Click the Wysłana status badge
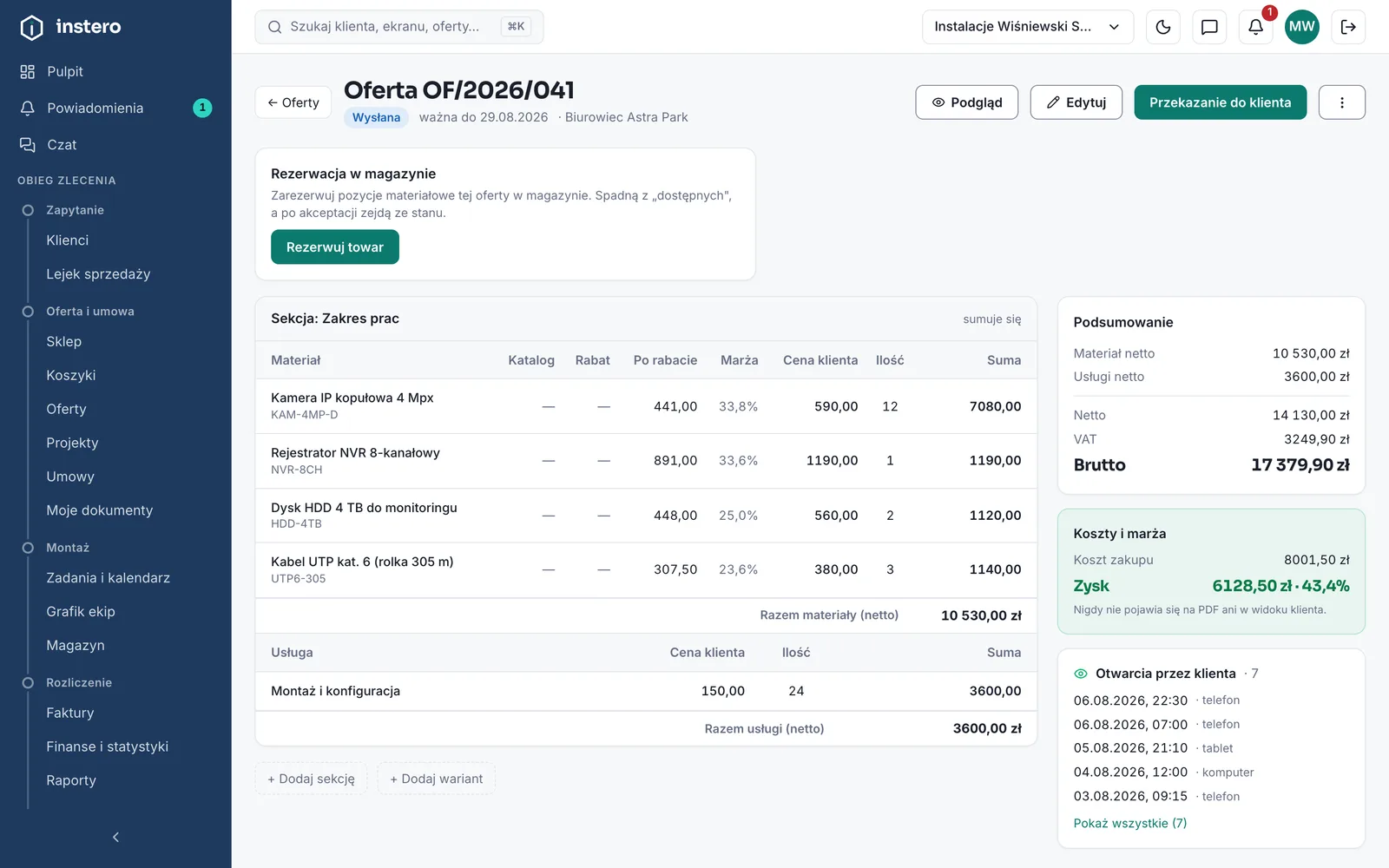The image size is (1389, 868). pyautogui.click(x=377, y=117)
